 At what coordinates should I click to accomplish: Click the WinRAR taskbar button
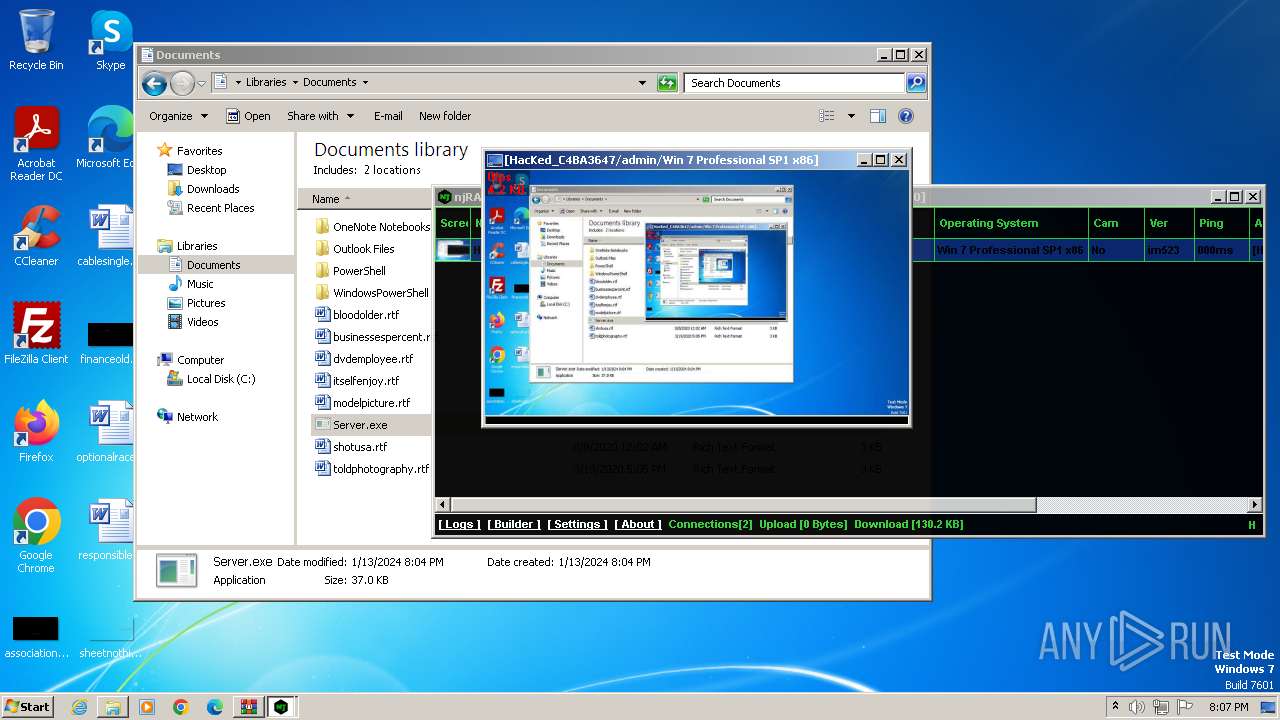(x=248, y=707)
